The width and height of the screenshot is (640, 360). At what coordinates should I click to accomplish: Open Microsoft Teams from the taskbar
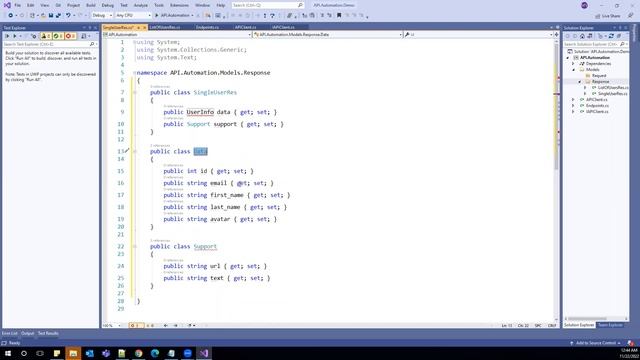pos(106,353)
